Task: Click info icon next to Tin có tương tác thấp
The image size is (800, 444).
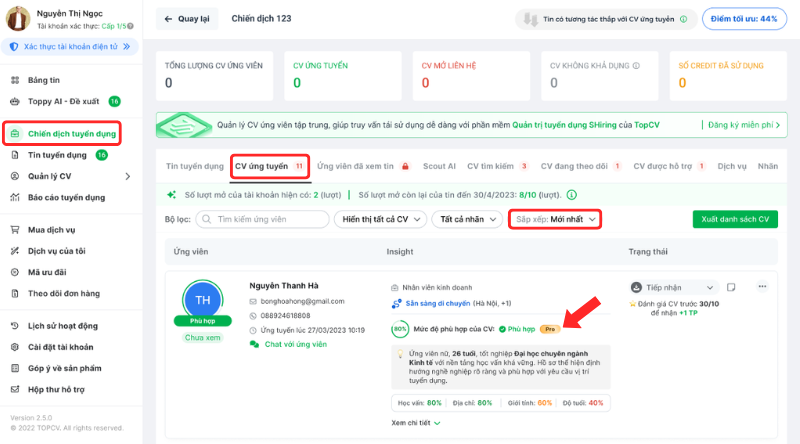Action: (x=683, y=19)
